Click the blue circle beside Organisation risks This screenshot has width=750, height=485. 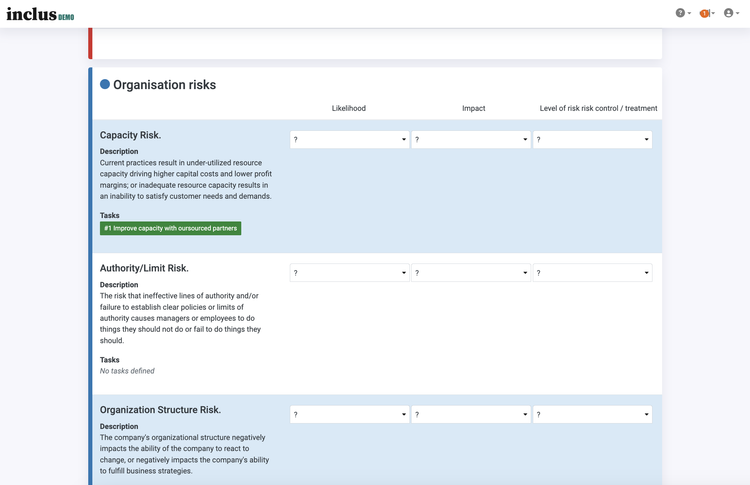click(105, 85)
